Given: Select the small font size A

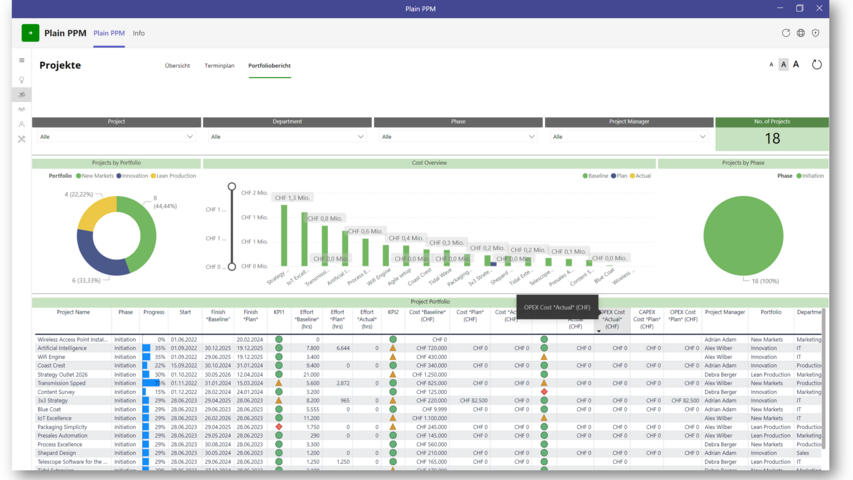Looking at the screenshot, I should (x=771, y=65).
